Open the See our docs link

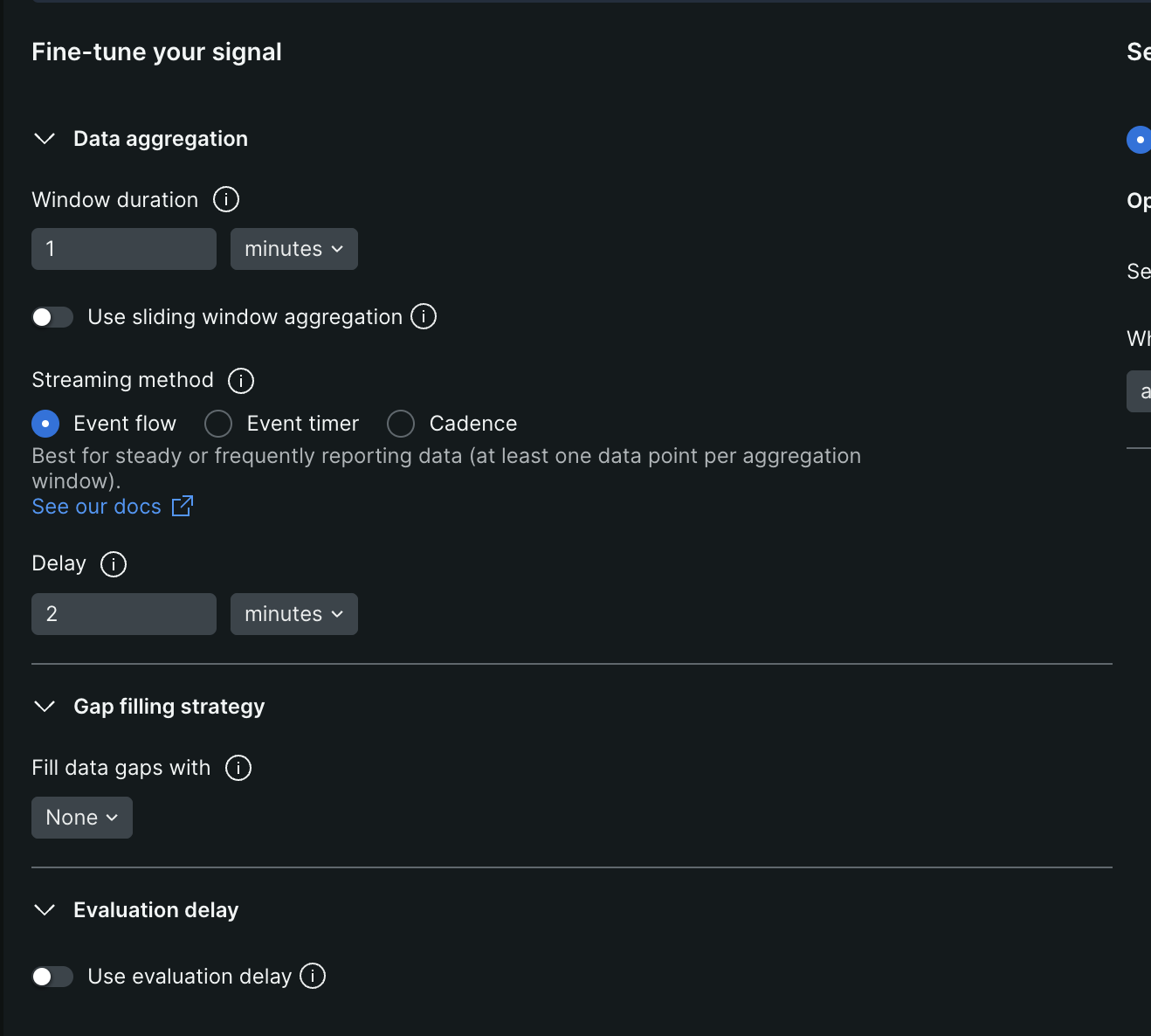(97, 507)
